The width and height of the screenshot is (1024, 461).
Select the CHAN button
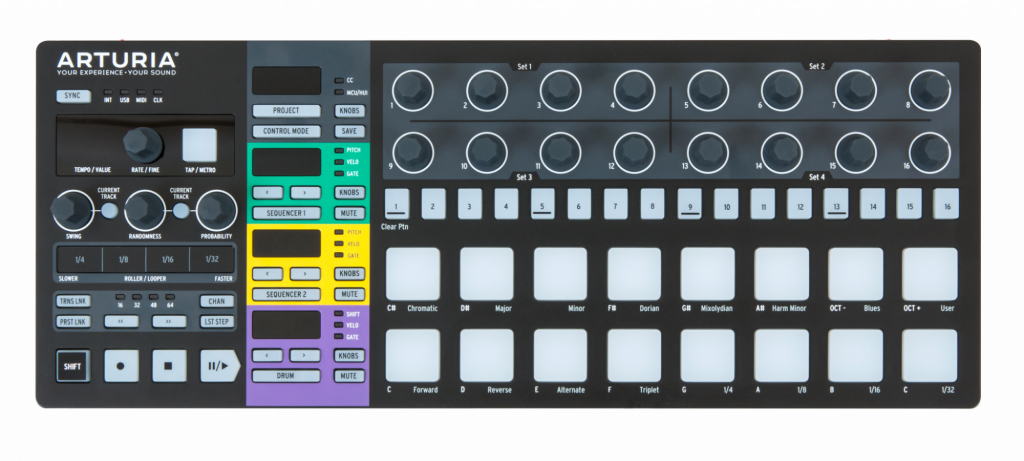tap(217, 302)
